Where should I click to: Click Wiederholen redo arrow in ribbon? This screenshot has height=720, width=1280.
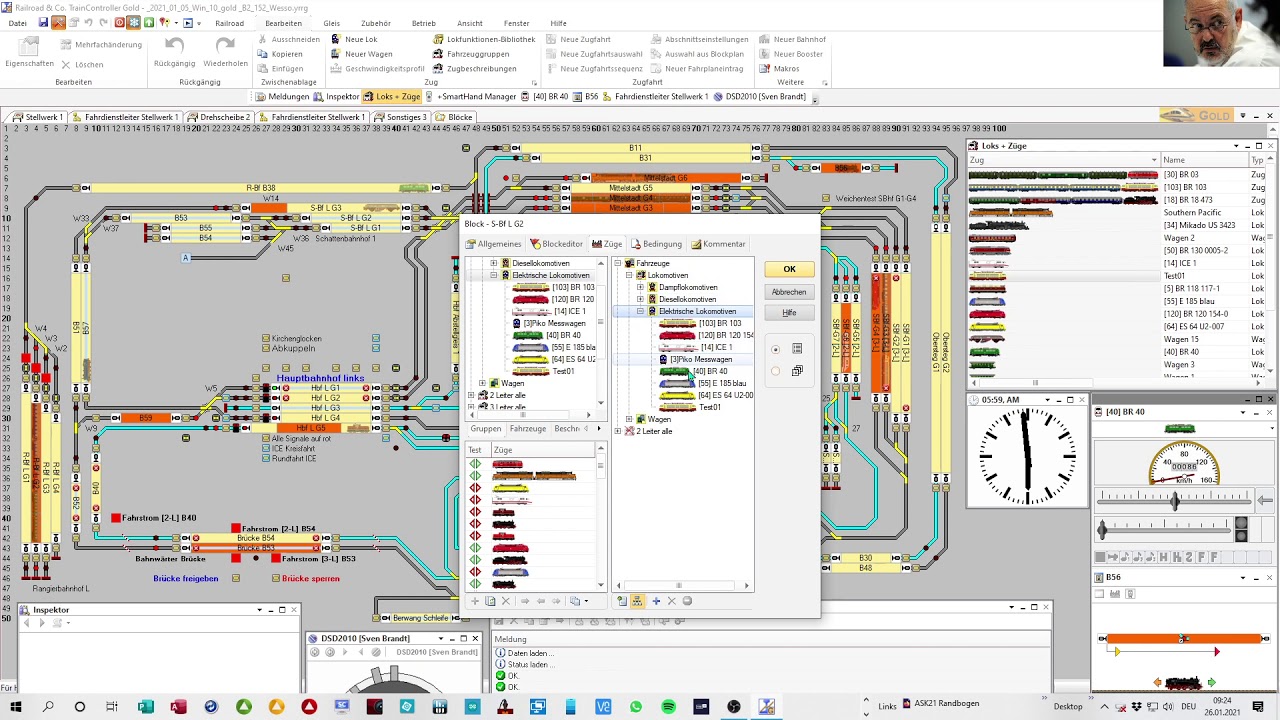click(x=225, y=45)
